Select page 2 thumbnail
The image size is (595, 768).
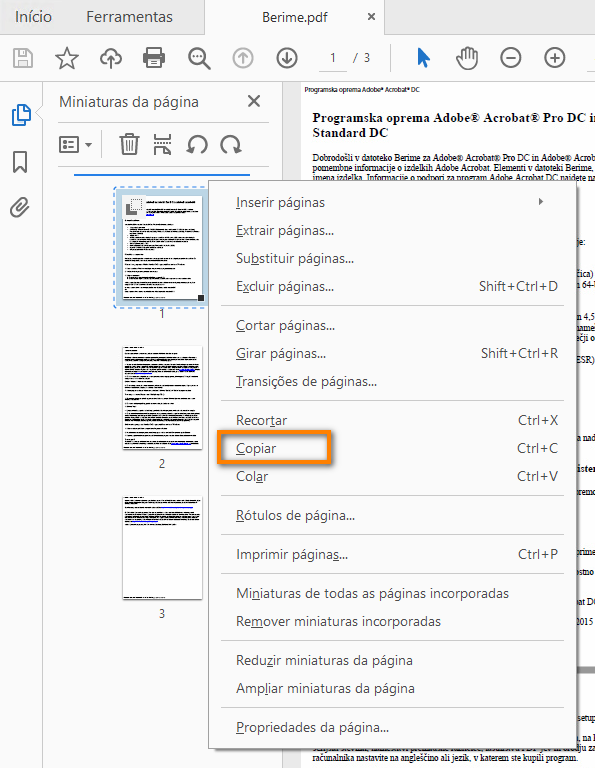(162, 398)
